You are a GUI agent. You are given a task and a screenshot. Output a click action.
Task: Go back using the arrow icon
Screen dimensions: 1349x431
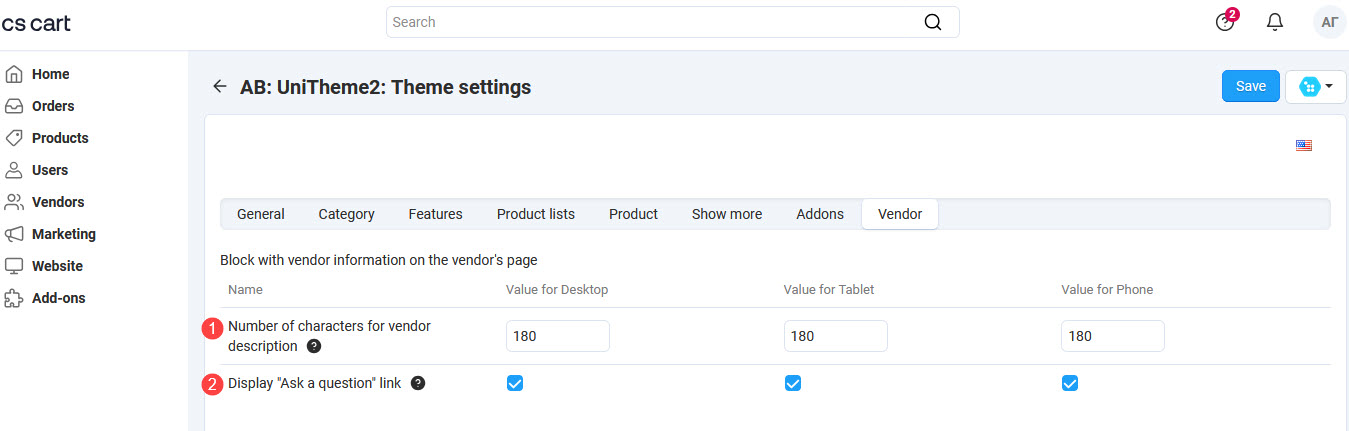220,87
